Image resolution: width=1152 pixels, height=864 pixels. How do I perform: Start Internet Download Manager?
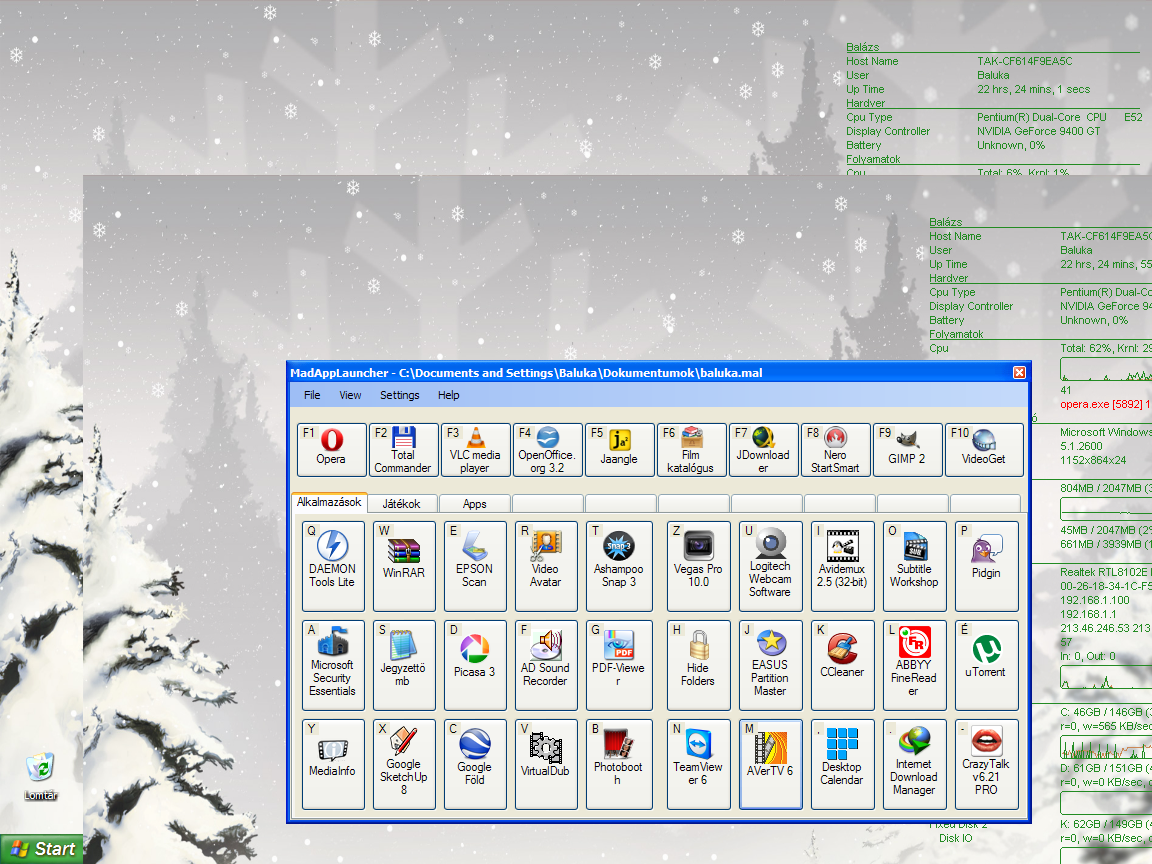click(915, 764)
